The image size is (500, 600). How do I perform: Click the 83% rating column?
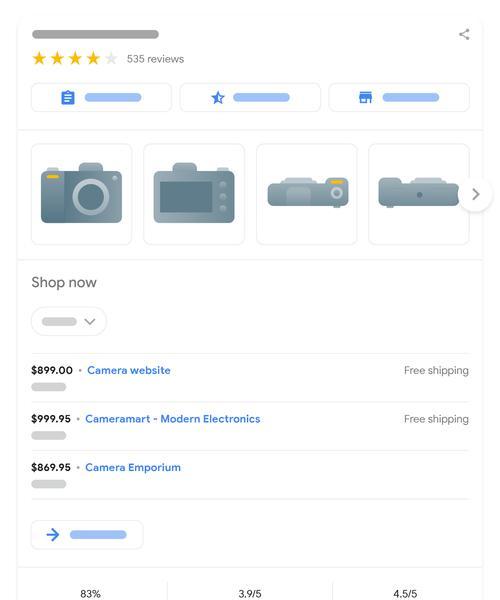(90, 593)
